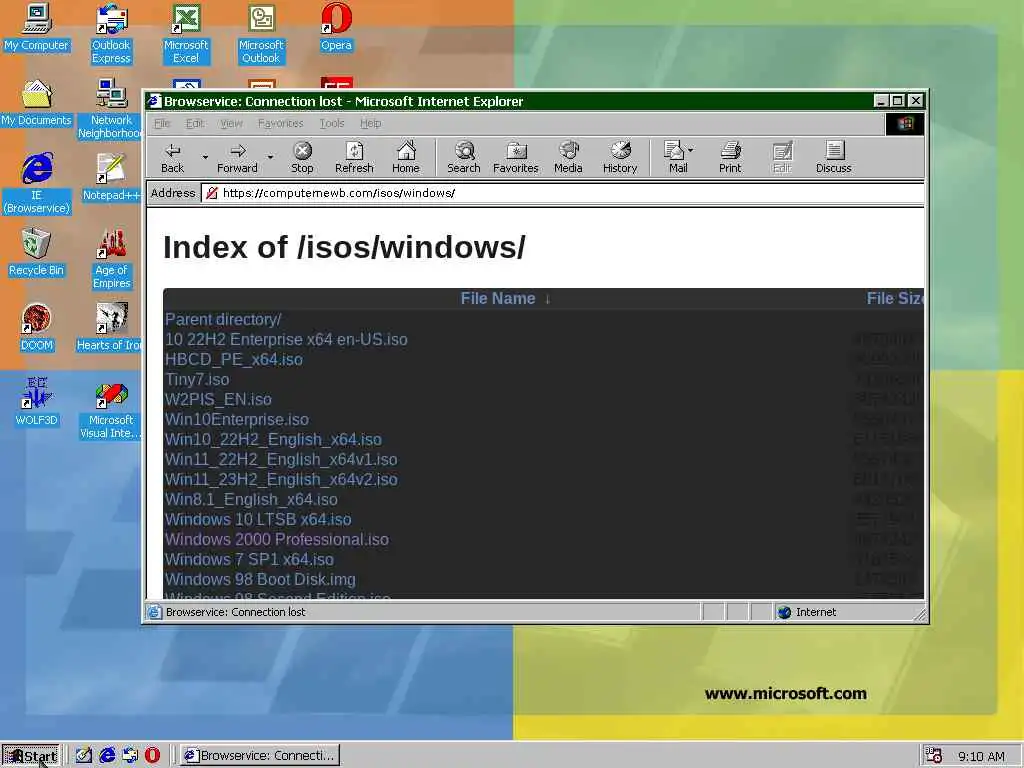This screenshot has height=768, width=1024.
Task: Open the Edit menu
Action: pyautogui.click(x=195, y=123)
